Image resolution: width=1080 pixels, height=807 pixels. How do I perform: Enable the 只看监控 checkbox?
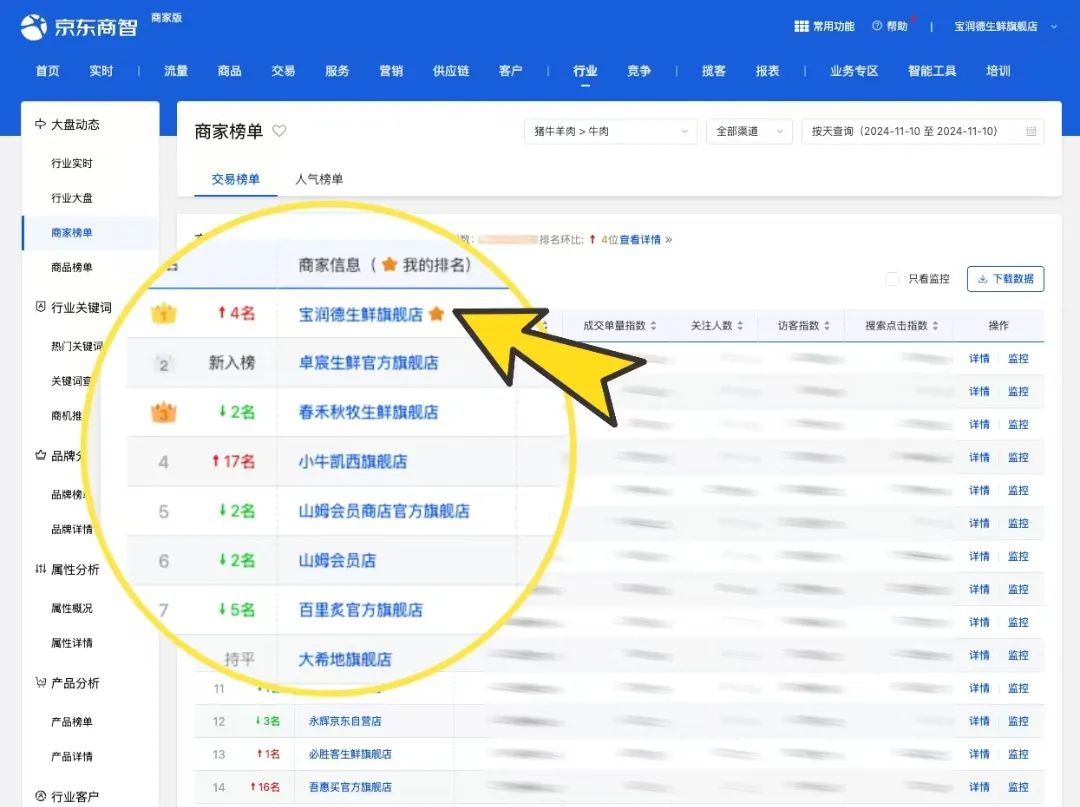892,279
